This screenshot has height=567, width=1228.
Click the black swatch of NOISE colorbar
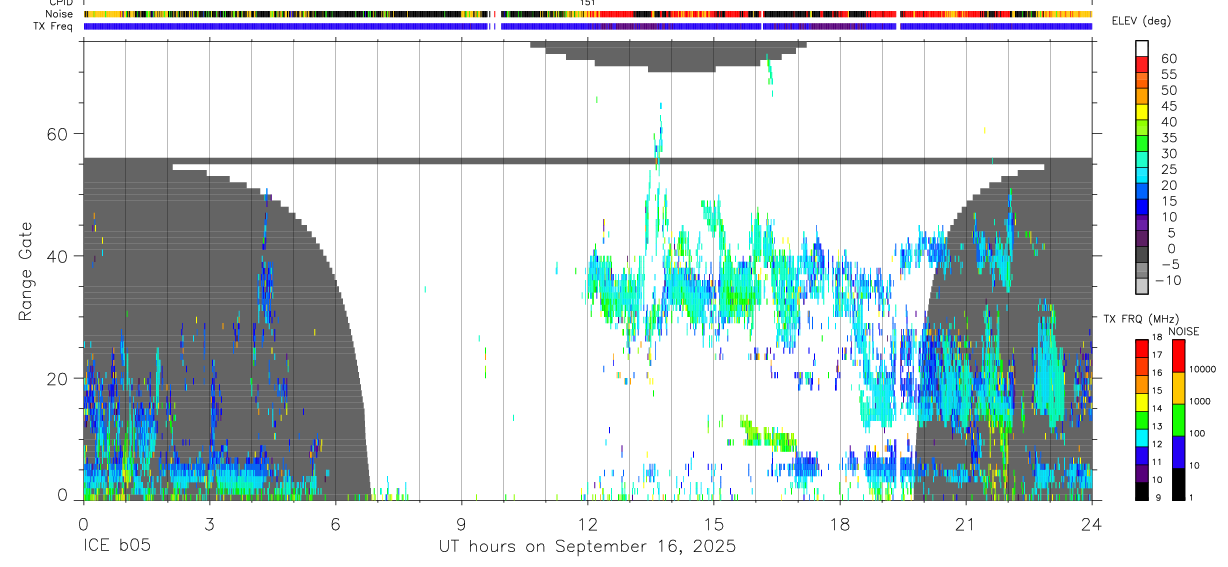pyautogui.click(x=1179, y=483)
